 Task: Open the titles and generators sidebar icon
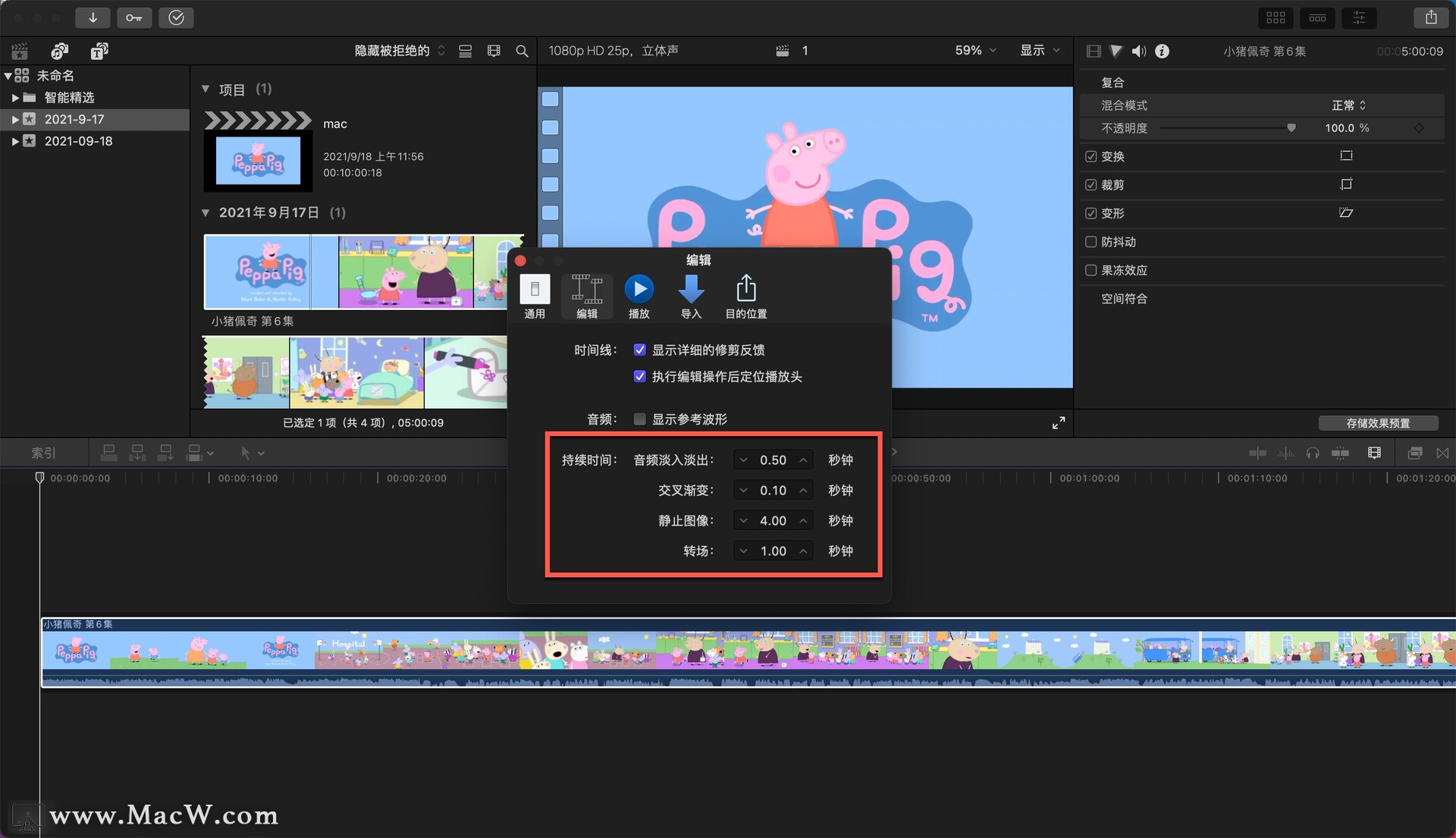point(99,51)
